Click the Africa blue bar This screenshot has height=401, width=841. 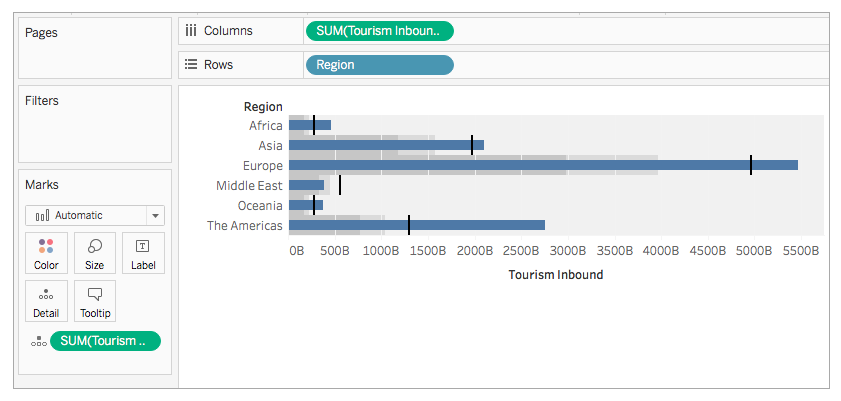[310, 125]
